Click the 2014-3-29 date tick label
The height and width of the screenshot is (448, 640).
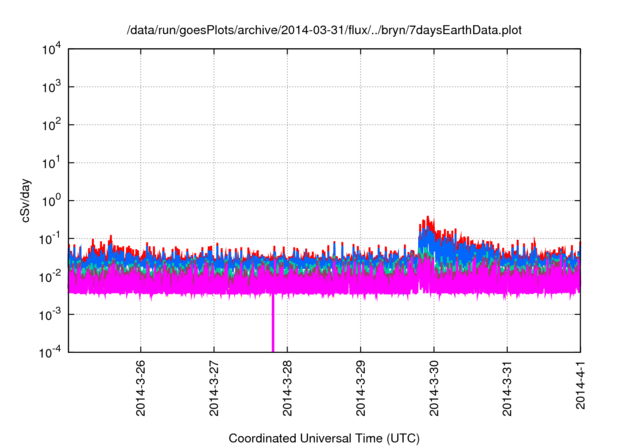tap(360, 388)
